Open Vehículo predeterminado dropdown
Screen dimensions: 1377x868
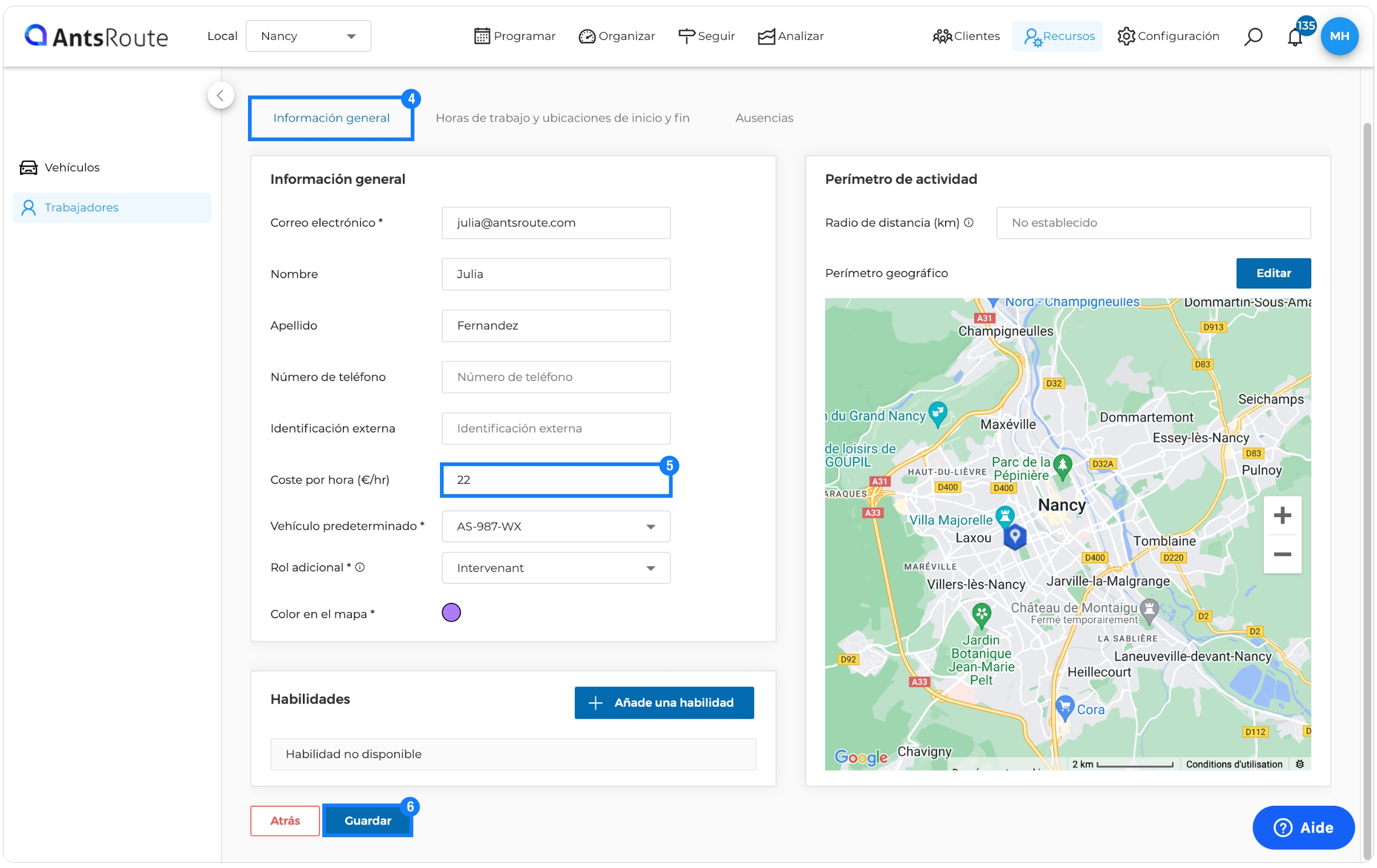[556, 527]
